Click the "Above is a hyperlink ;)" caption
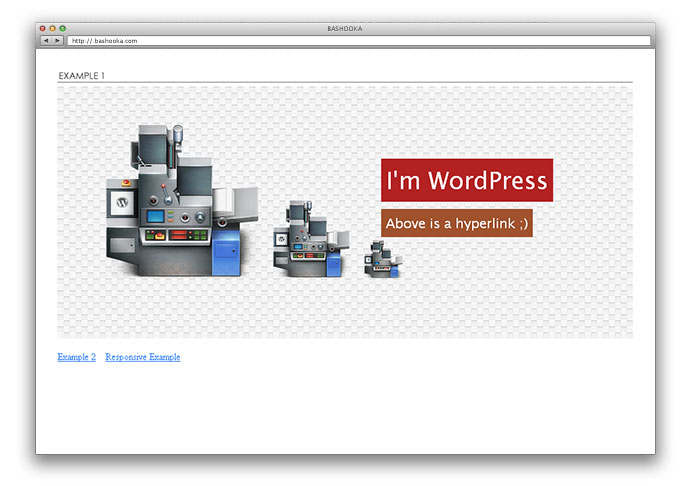Screen dimensions: 690x486 pos(457,223)
